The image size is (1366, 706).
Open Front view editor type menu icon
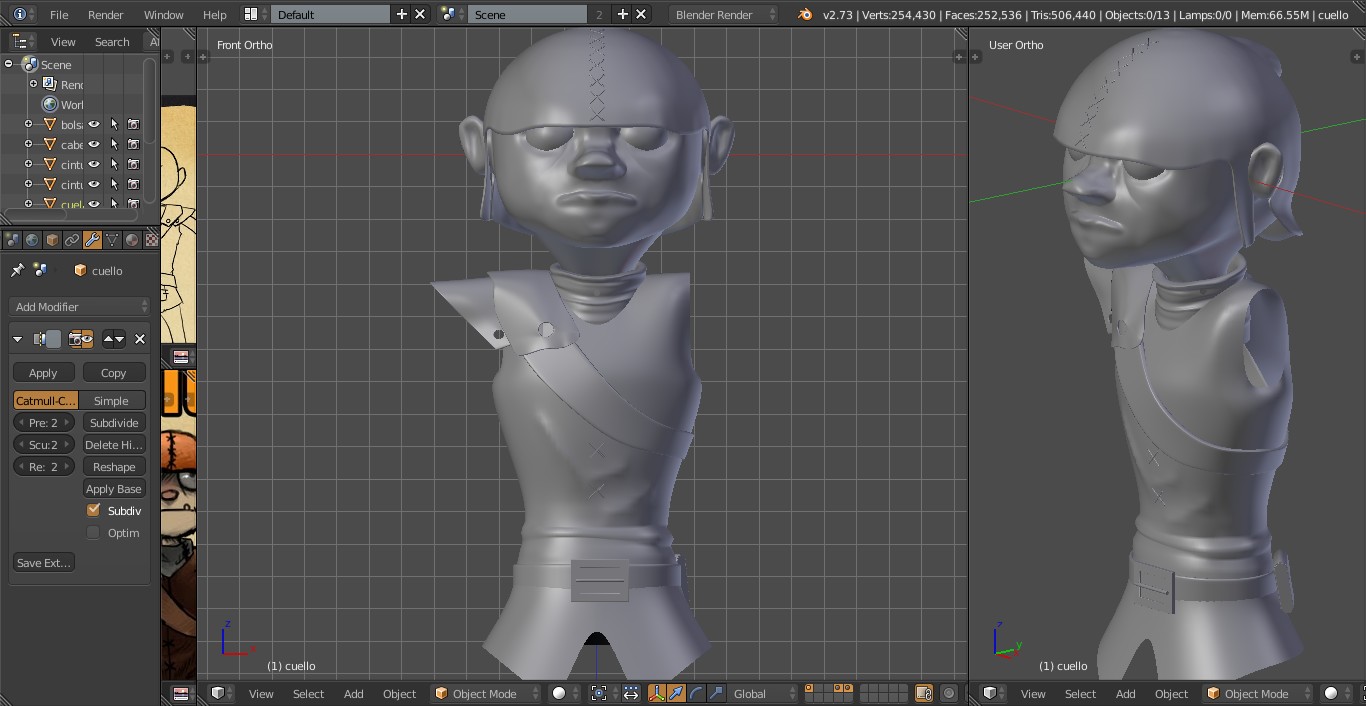(221, 693)
